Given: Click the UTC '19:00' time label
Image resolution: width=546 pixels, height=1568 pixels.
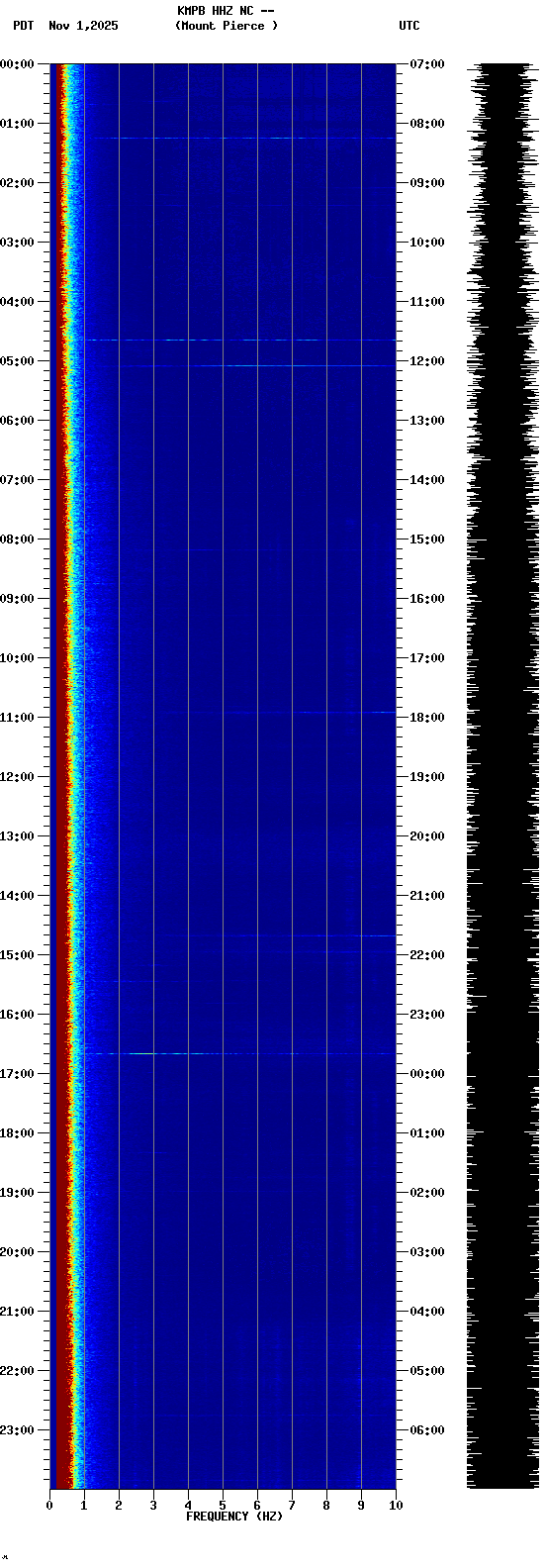Looking at the screenshot, I should click(x=427, y=777).
